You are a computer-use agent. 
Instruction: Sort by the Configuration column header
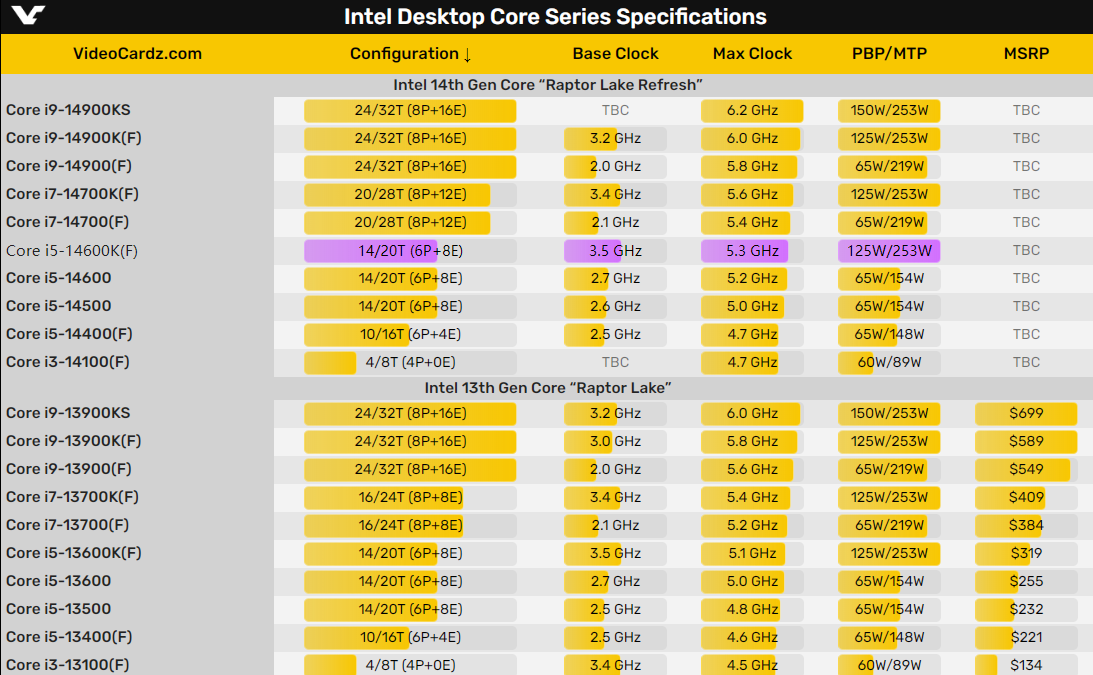[x=411, y=54]
